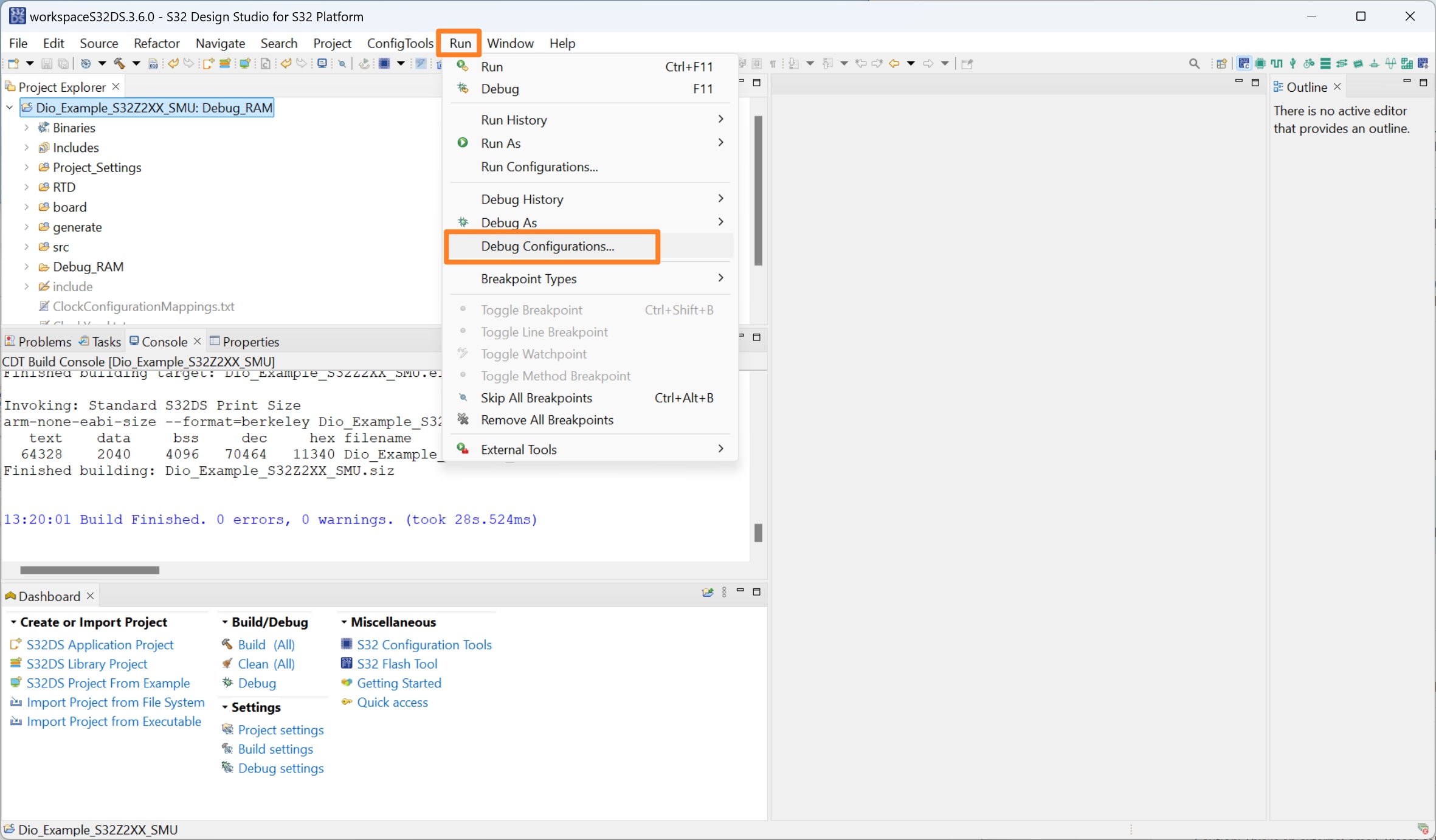Close the Outline view tab
The width and height of the screenshot is (1436, 840).
click(x=1337, y=87)
